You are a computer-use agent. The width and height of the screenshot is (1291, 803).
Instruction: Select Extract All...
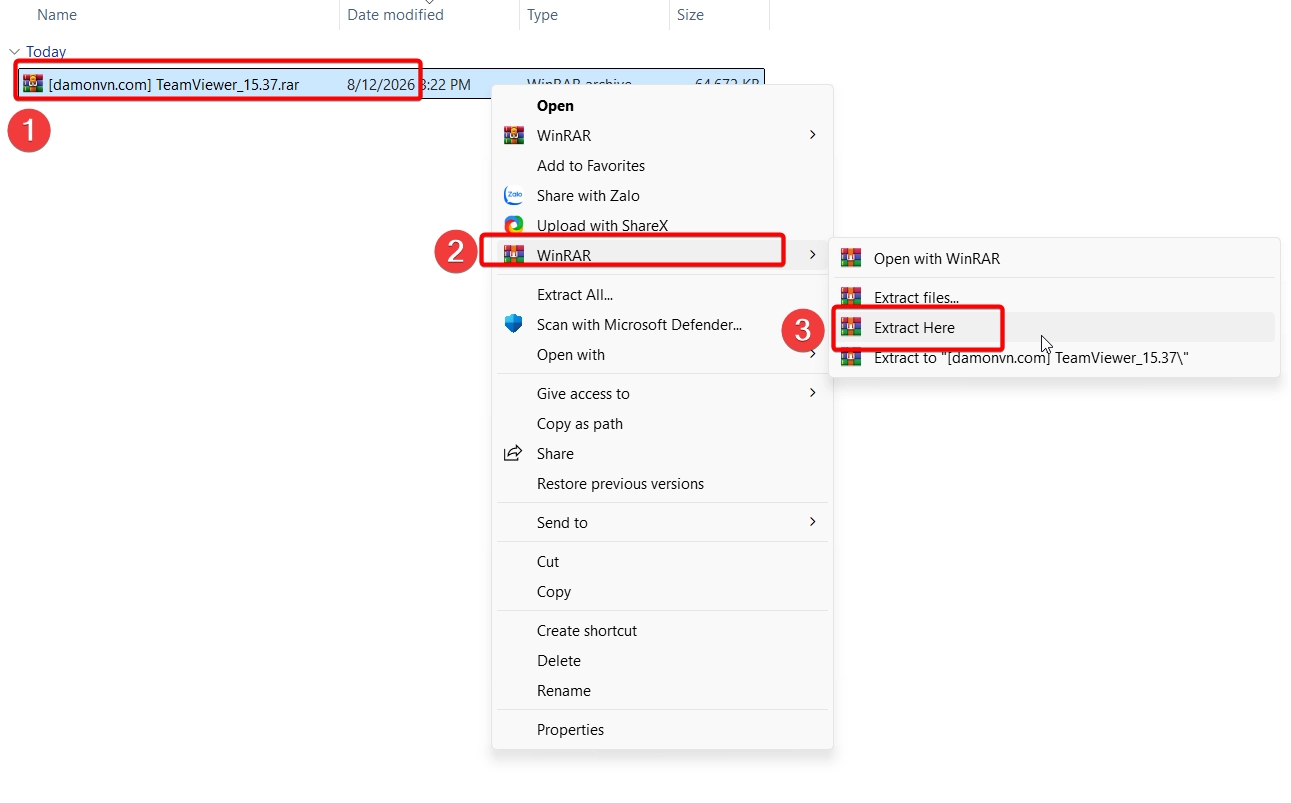(575, 295)
